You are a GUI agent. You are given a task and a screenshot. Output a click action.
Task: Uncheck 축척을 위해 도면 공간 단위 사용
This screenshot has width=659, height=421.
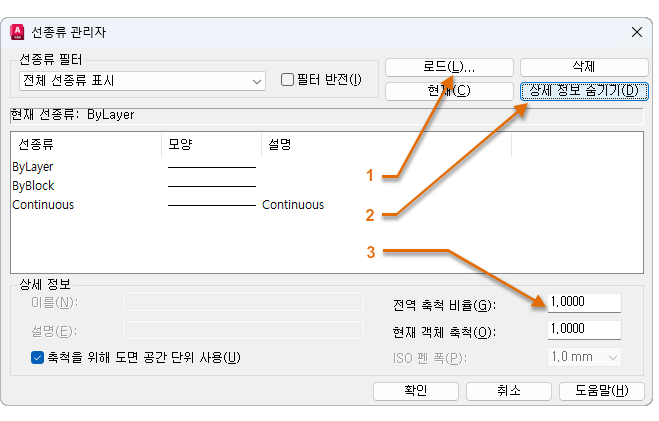[x=38, y=357]
